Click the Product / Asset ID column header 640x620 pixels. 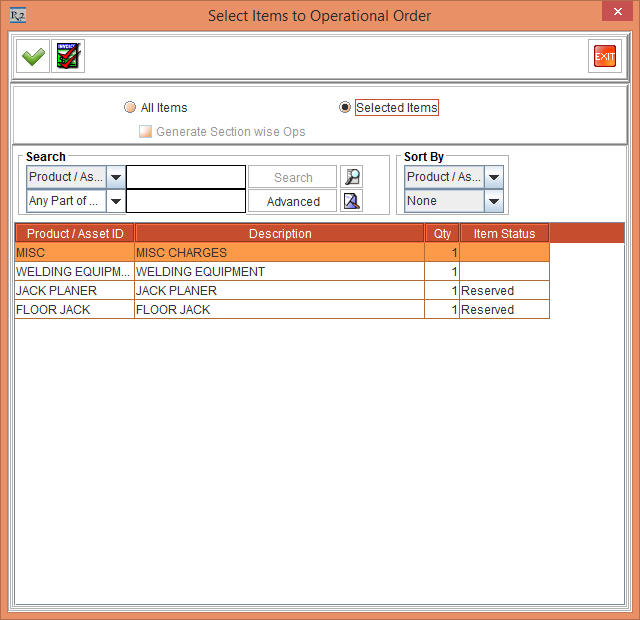(75, 234)
